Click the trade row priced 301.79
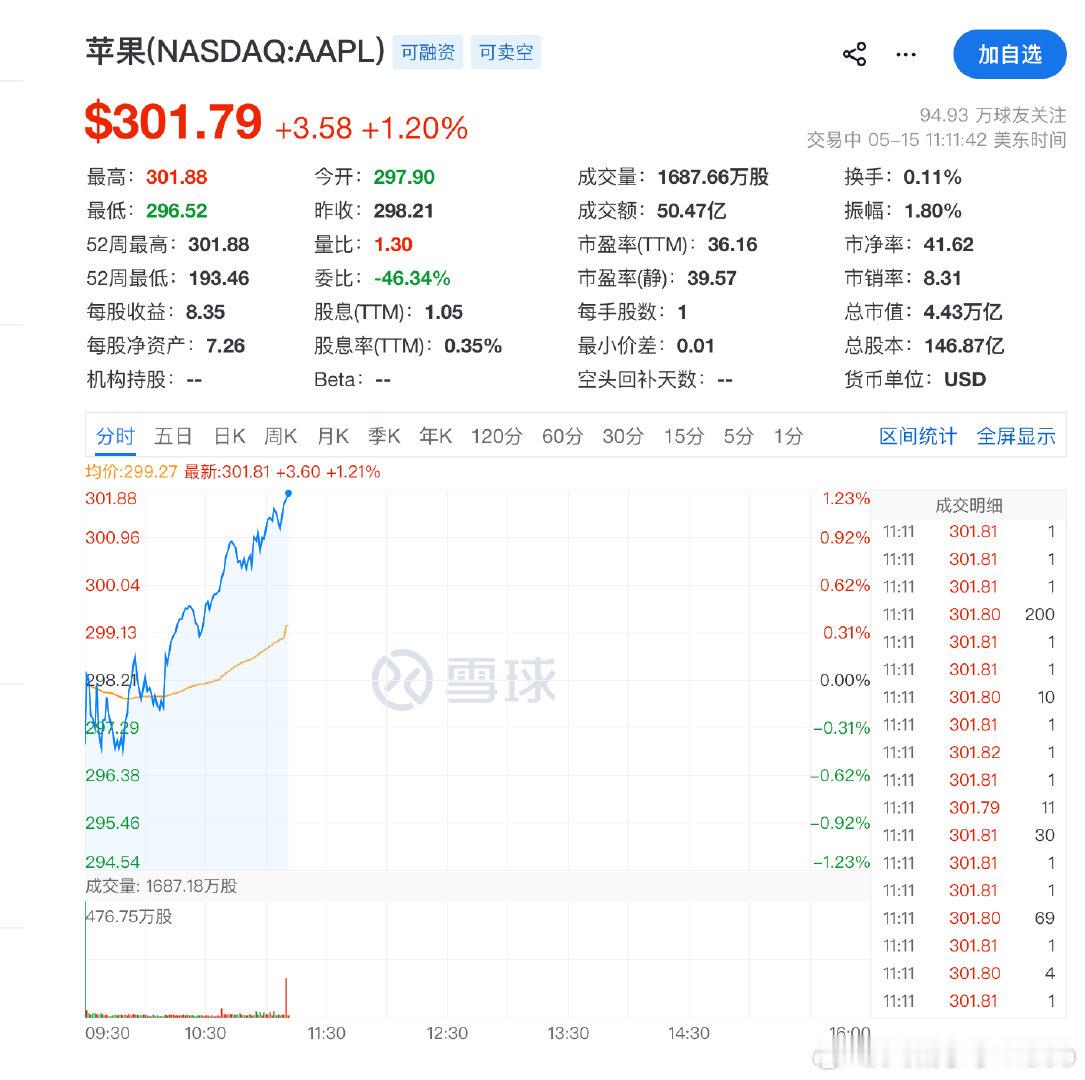The width and height of the screenshot is (1085, 1080). [x=968, y=807]
